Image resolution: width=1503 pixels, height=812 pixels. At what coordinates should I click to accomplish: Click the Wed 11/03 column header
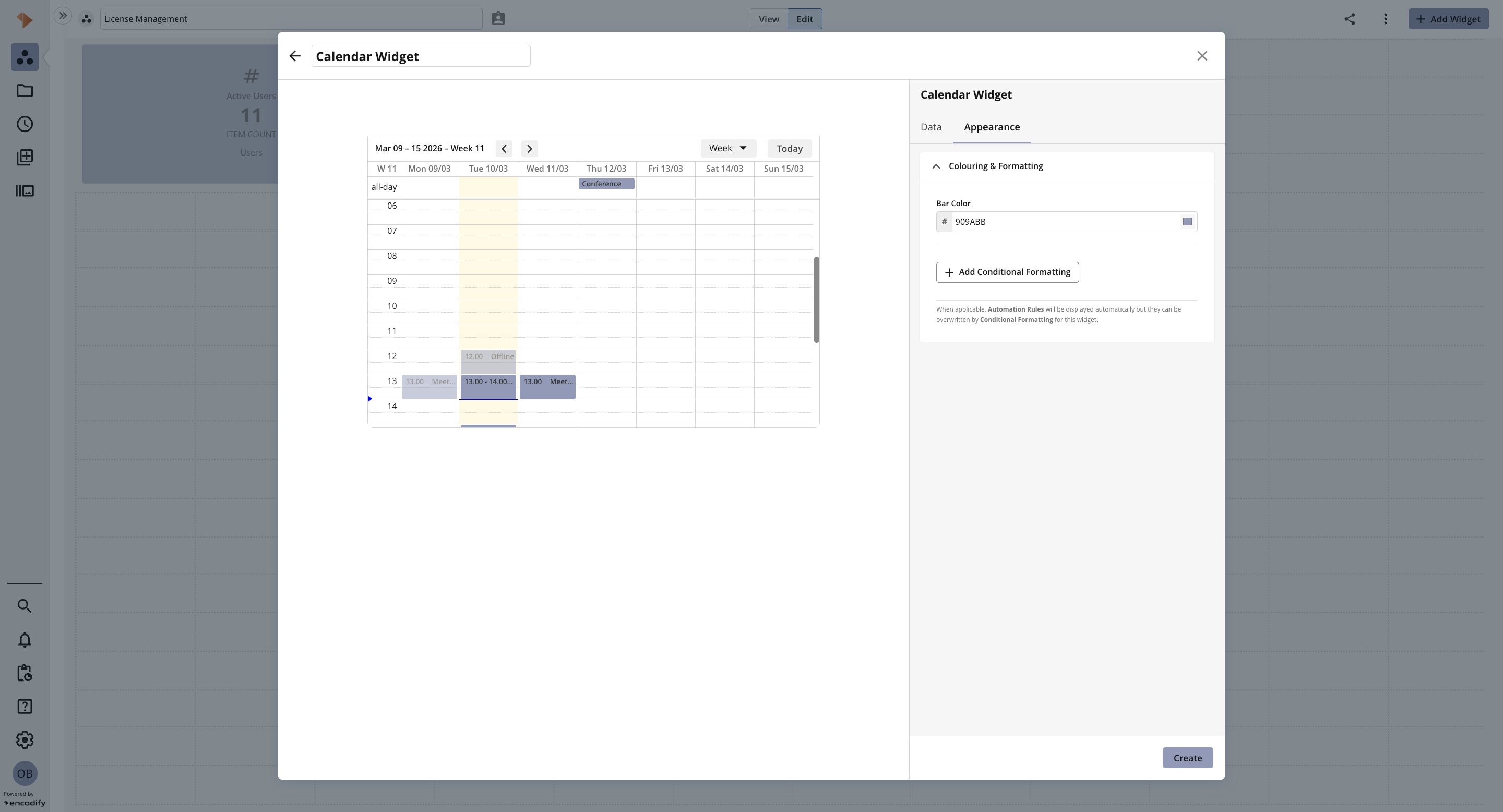[547, 169]
